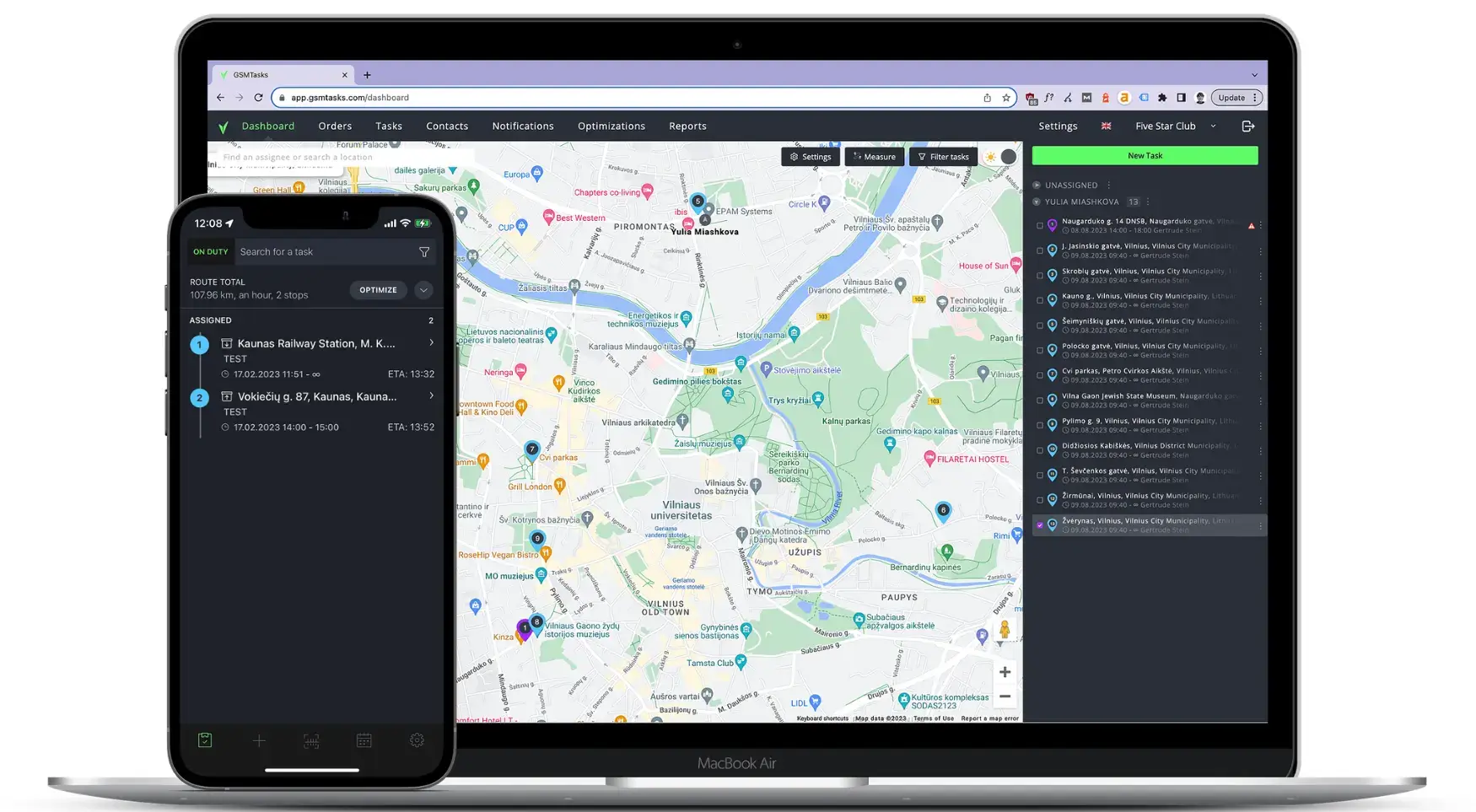This screenshot has height=812, width=1476.
Task: Tap the calendar icon on phone
Action: click(364, 740)
